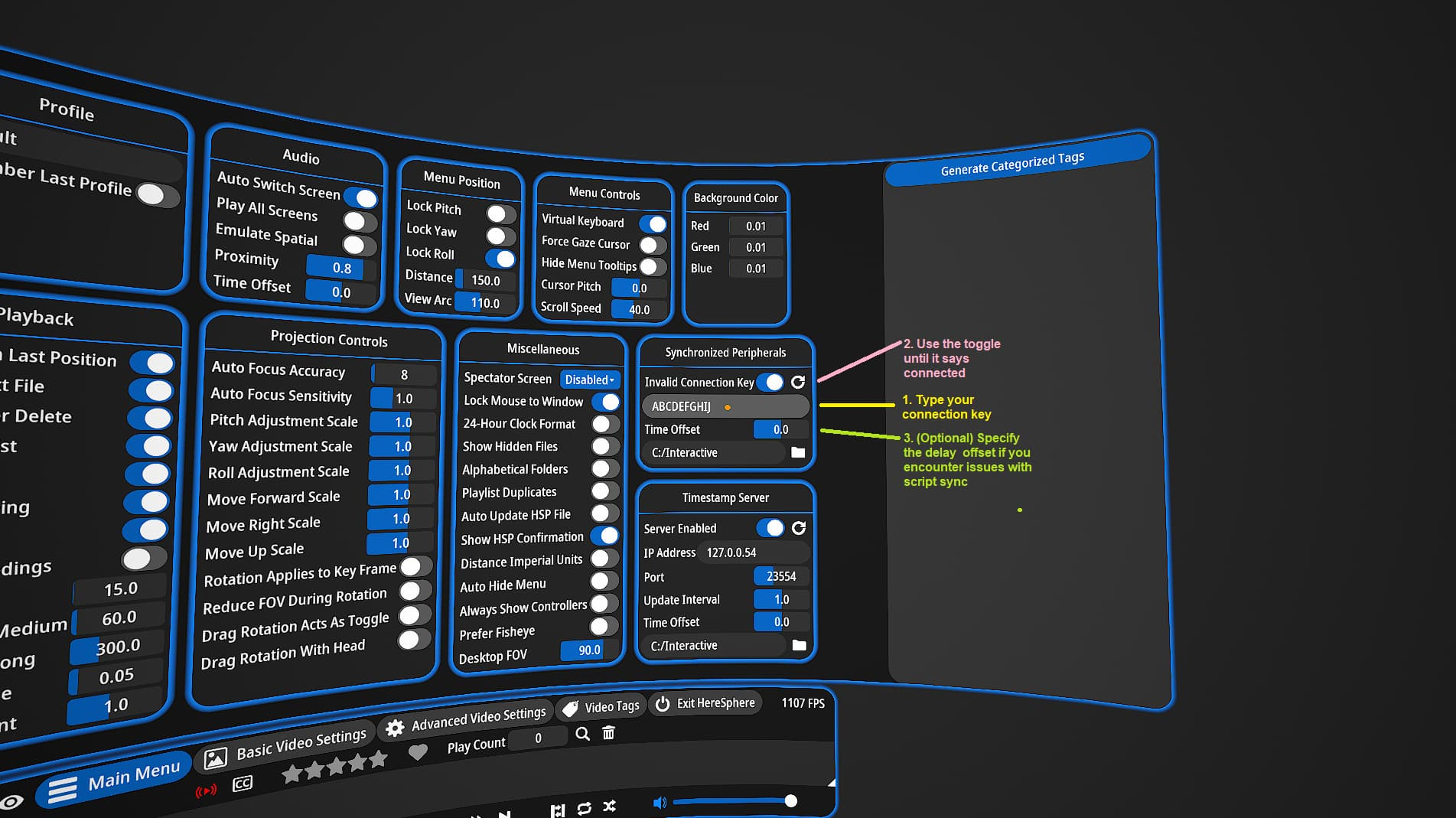Click the View Arc slider value 110.0
Screen dimensions: 1456x818
(x=485, y=303)
